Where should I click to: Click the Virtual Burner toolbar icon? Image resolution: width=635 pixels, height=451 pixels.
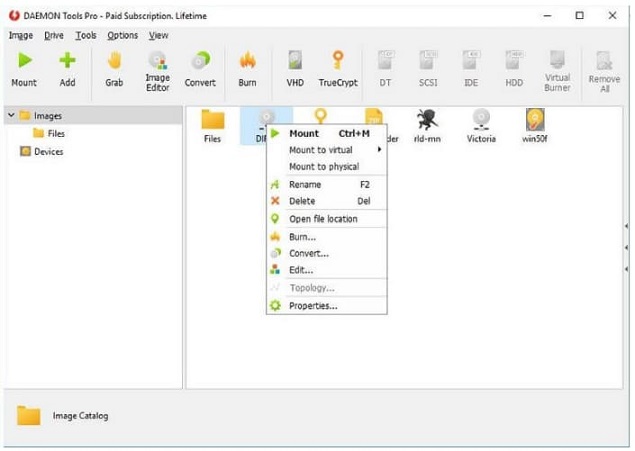557,60
